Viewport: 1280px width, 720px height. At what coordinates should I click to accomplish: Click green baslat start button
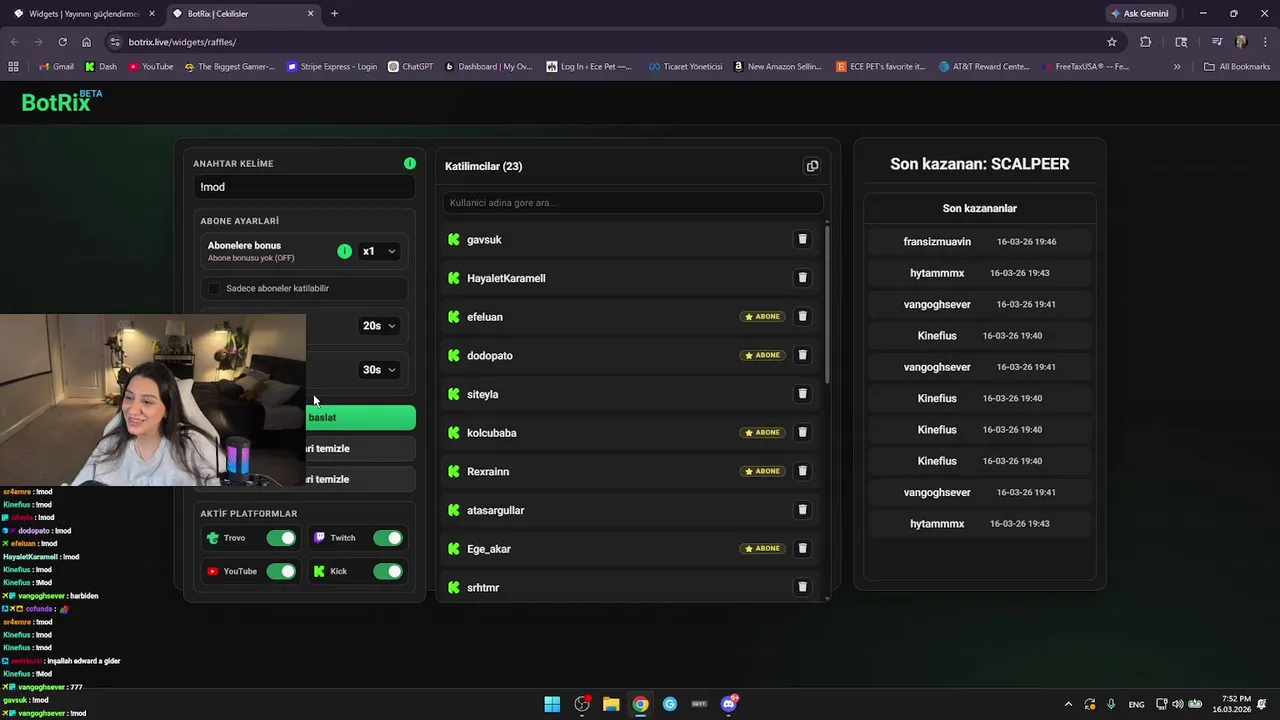(360, 417)
